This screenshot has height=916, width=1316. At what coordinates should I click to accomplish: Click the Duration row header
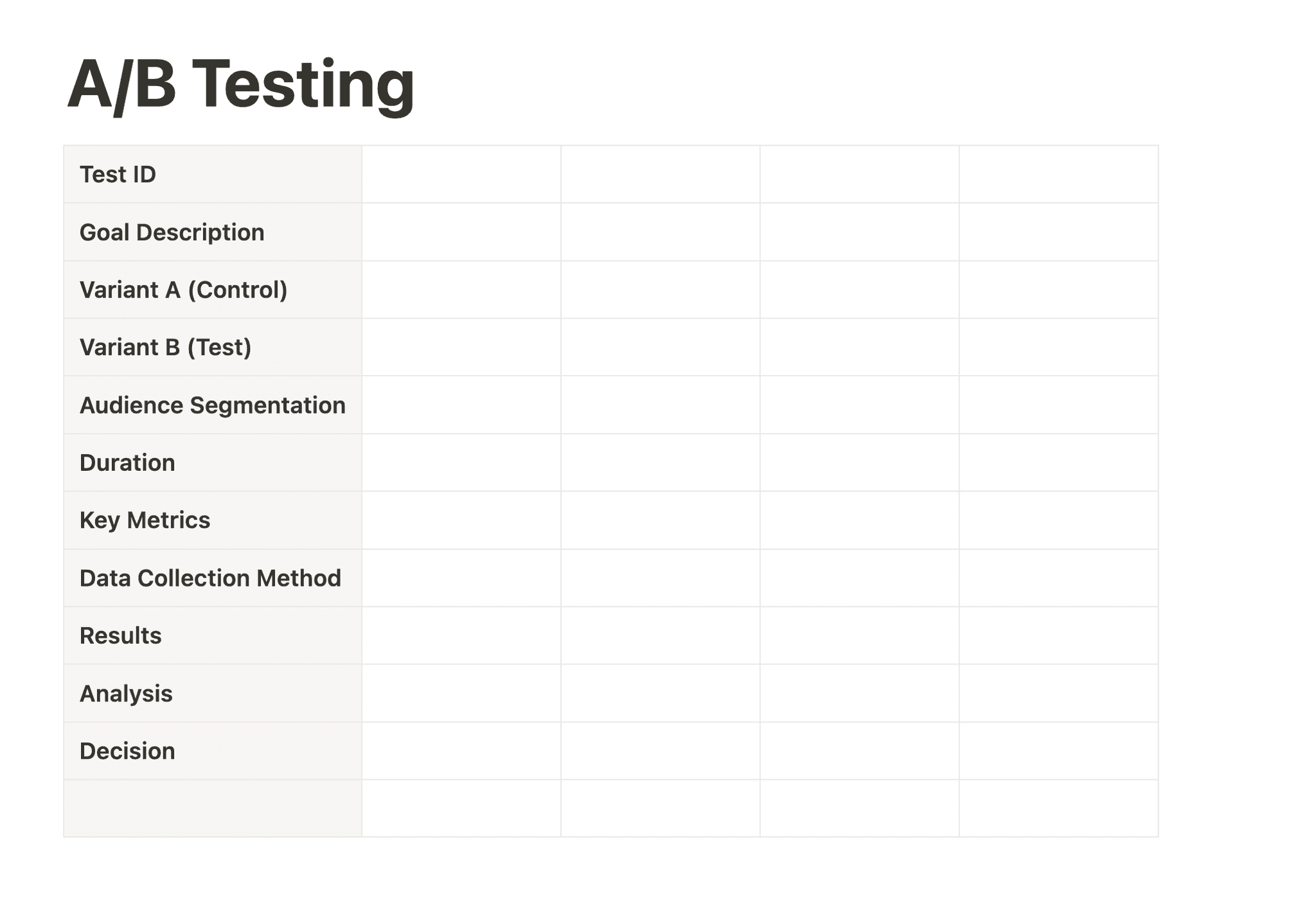(213, 462)
